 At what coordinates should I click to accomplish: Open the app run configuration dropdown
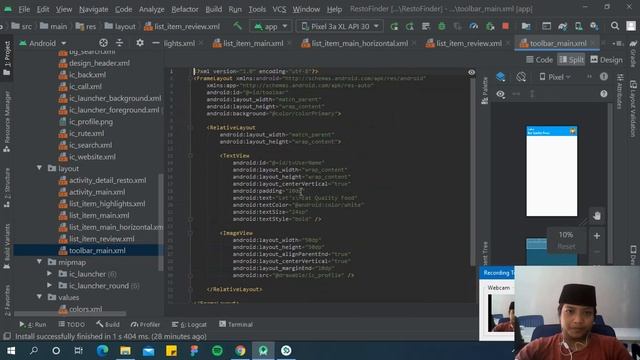coord(271,27)
